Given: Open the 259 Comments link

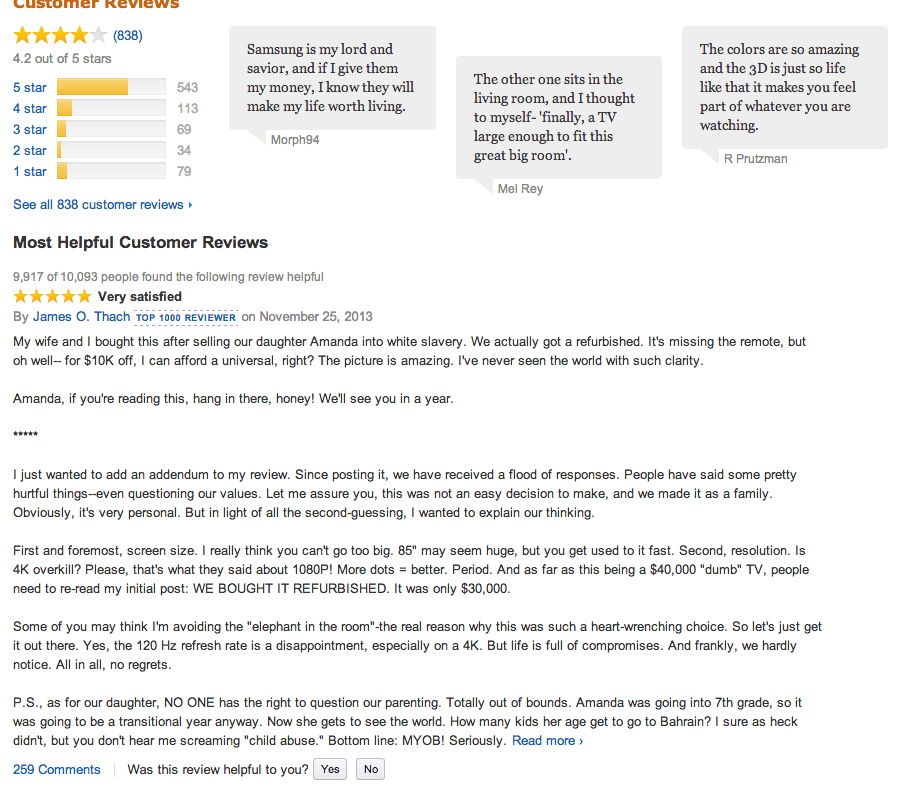Looking at the screenshot, I should [x=57, y=769].
